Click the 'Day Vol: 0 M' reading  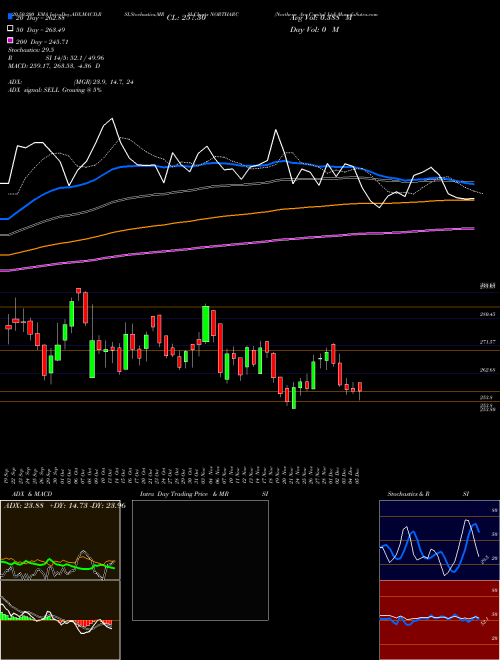(x=314, y=29)
